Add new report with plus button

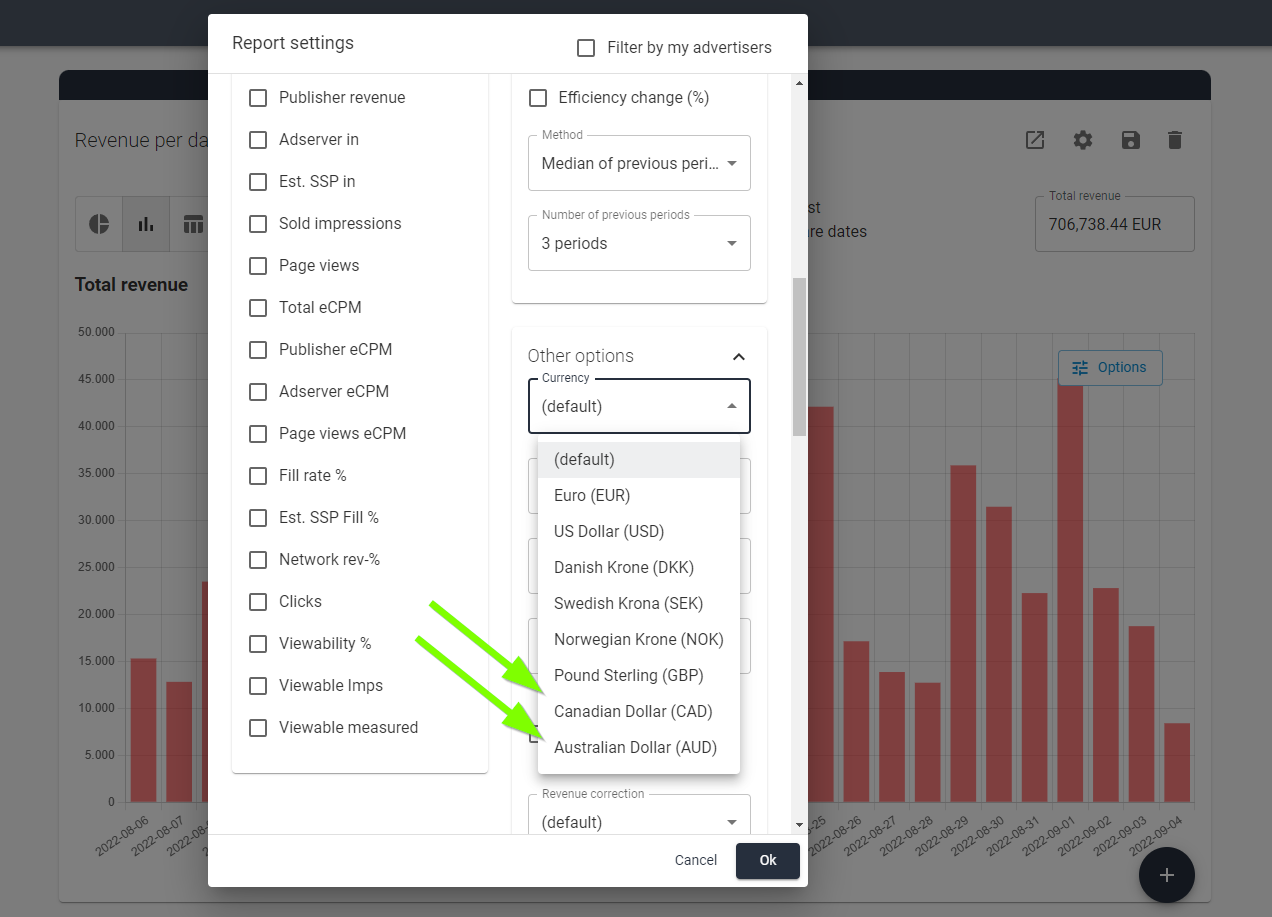pos(1166,875)
